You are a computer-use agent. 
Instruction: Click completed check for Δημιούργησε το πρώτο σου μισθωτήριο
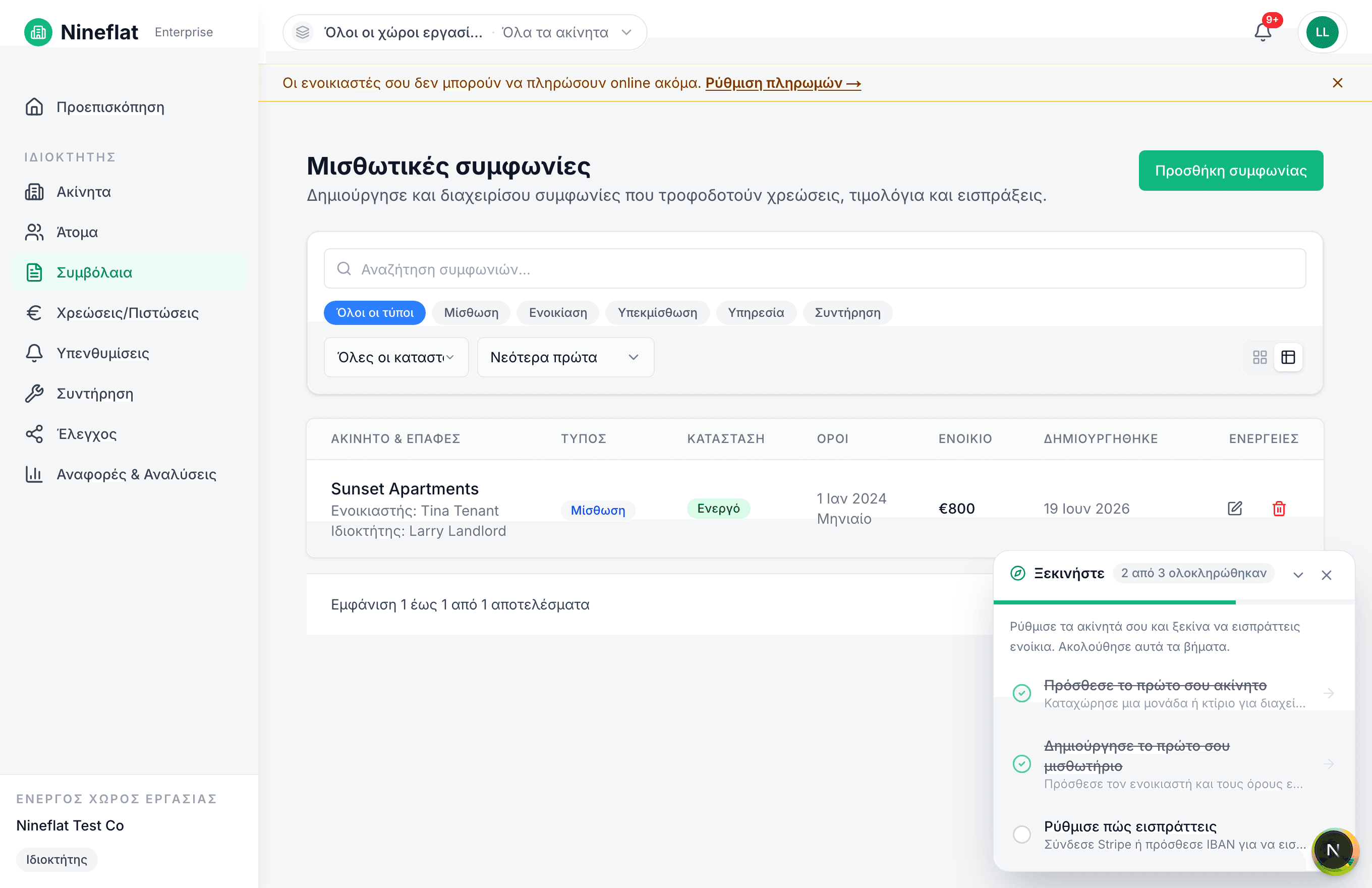pos(1021,764)
